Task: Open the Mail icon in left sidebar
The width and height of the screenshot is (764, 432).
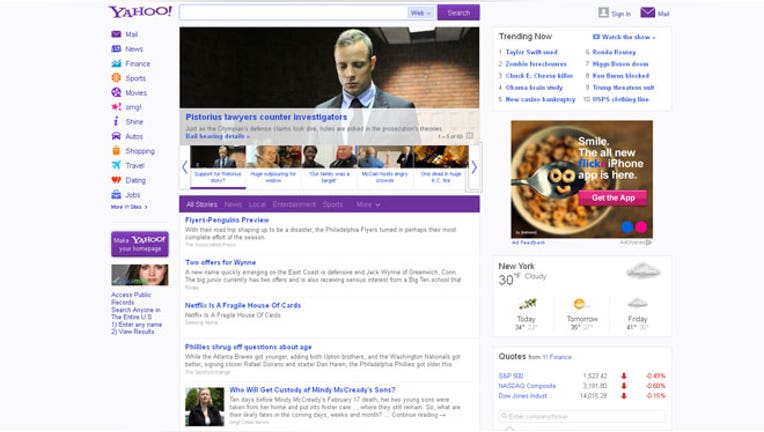Action: click(116, 34)
